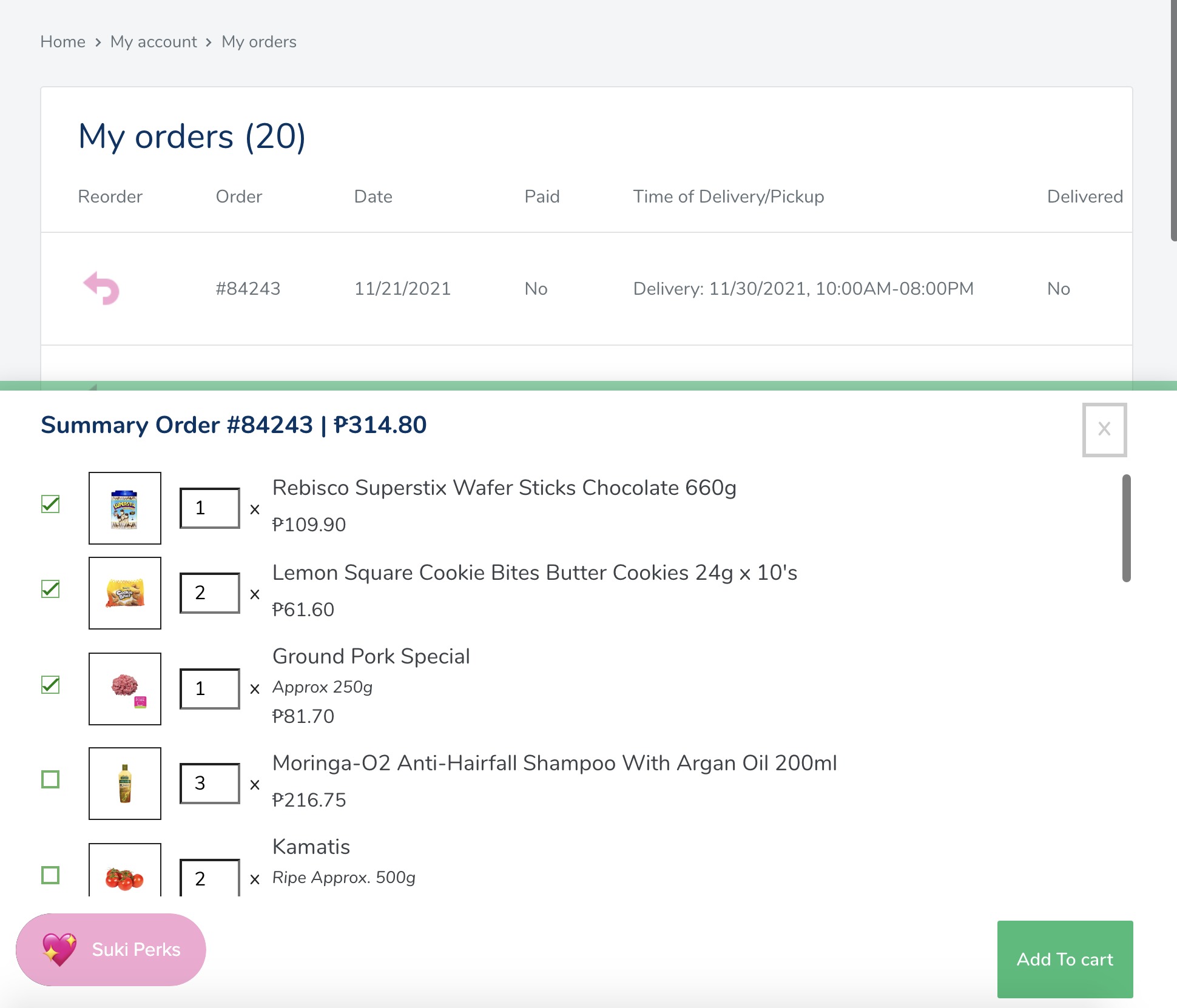This screenshot has width=1177, height=1008.
Task: Click the Reorder column header
Action: pos(110,197)
